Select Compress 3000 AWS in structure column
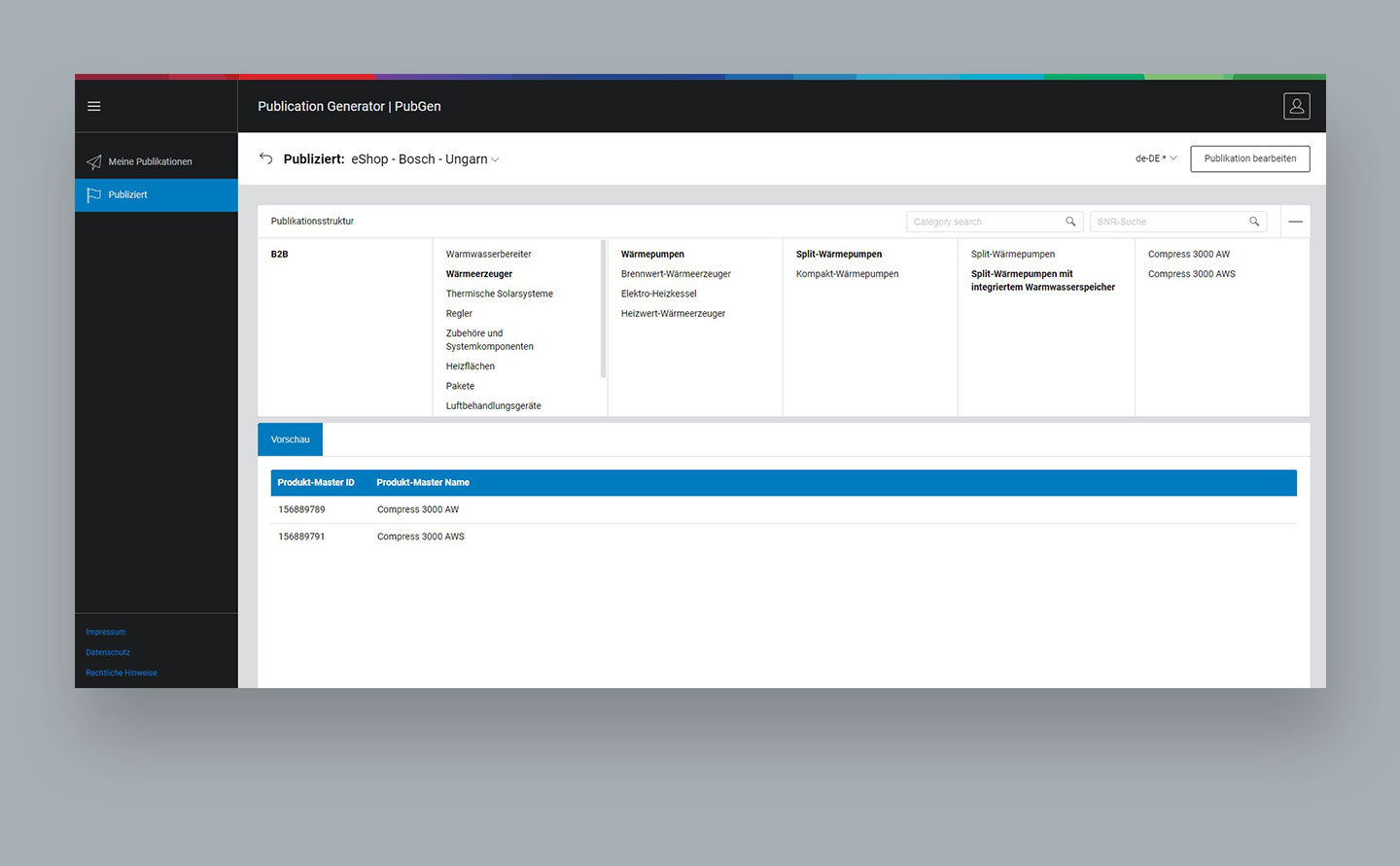Image resolution: width=1400 pixels, height=866 pixels. pos(1192,274)
